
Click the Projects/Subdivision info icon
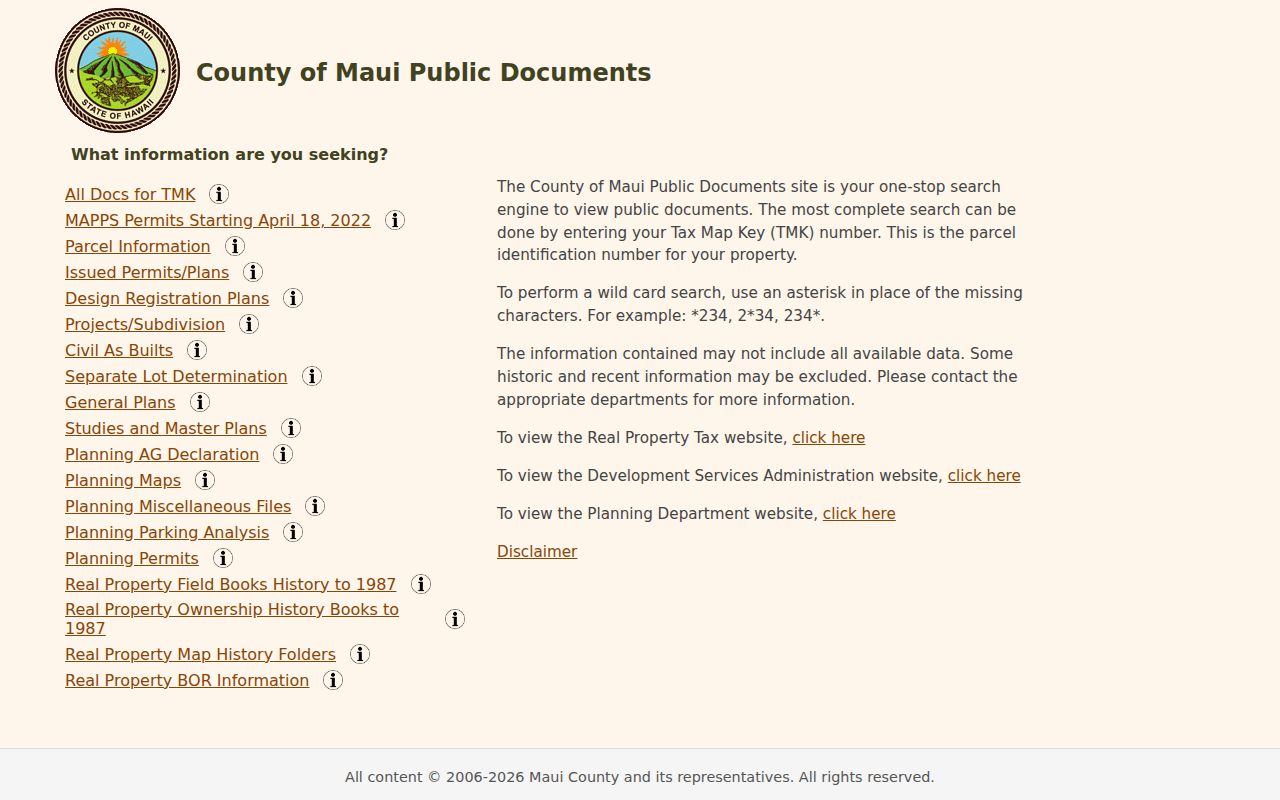pos(249,324)
